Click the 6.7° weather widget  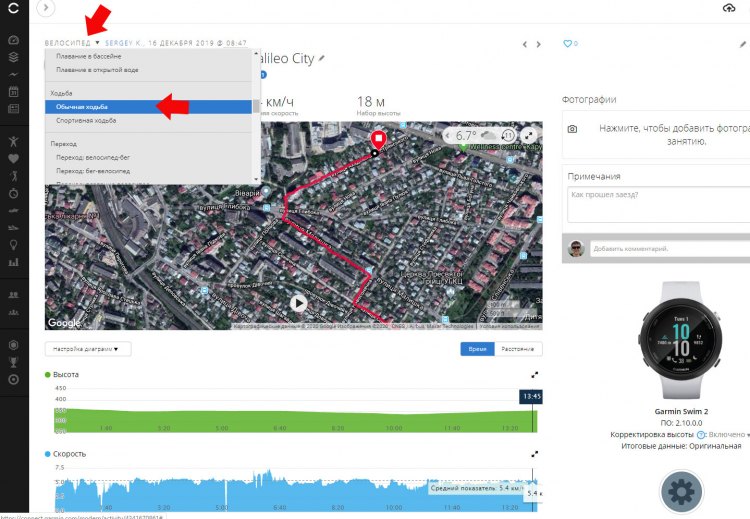click(470, 136)
